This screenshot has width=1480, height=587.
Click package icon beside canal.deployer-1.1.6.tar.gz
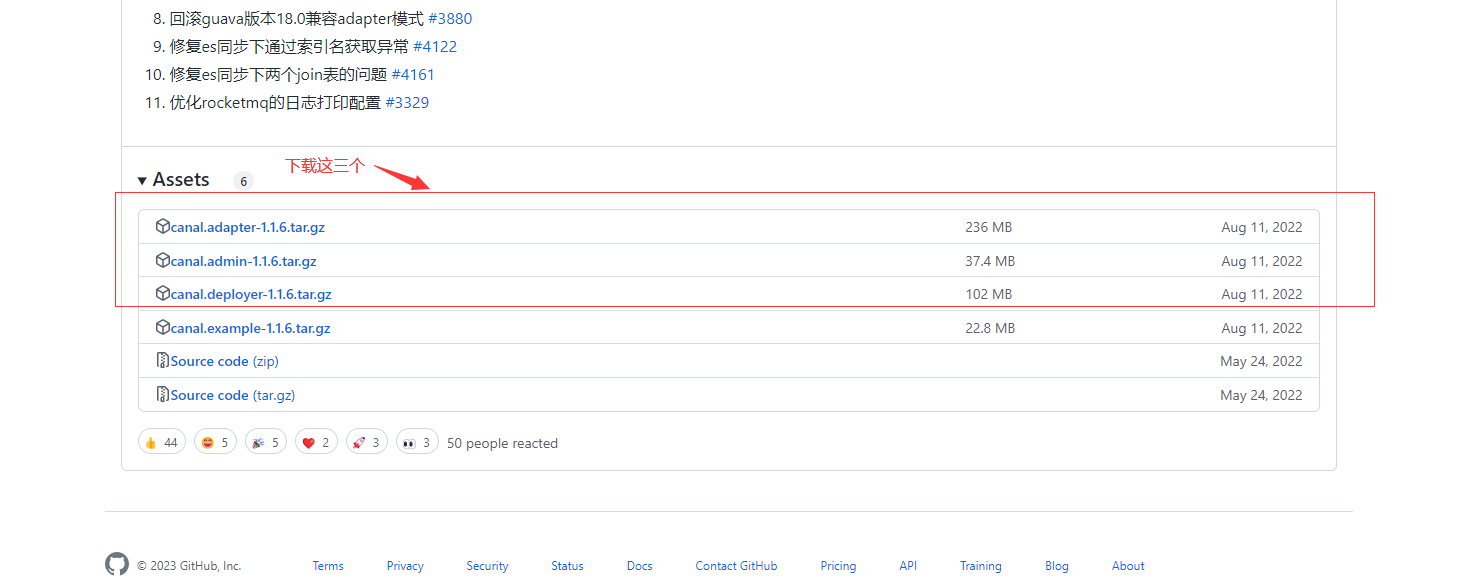[163, 293]
